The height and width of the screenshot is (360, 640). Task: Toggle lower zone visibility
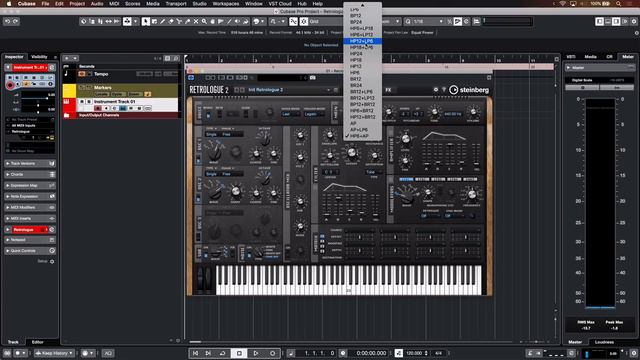[608, 21]
